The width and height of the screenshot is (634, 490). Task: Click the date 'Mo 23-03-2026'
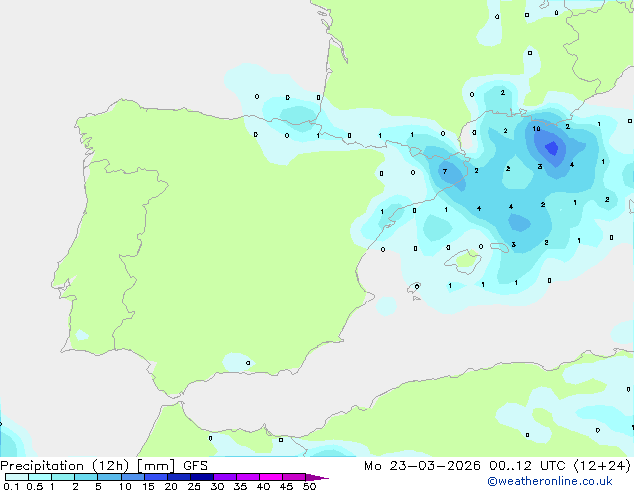tap(422, 466)
